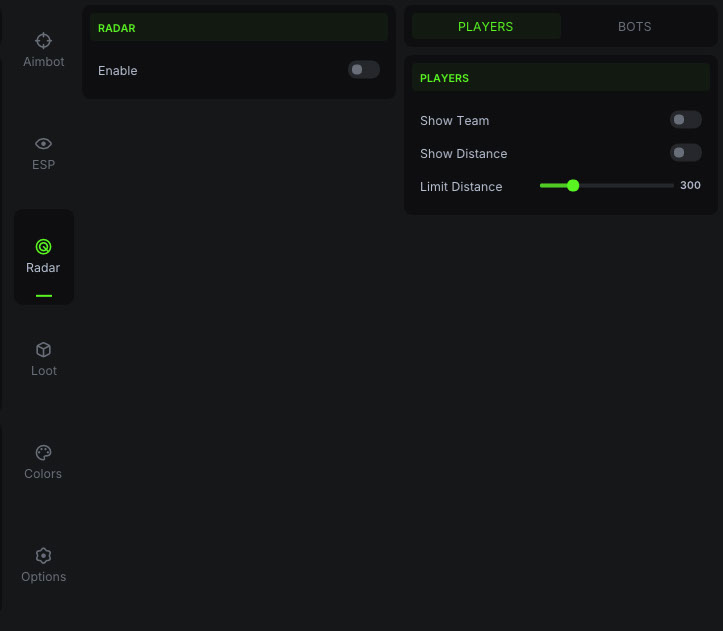Select the green Radar icon
723x631 pixels.
[43, 246]
